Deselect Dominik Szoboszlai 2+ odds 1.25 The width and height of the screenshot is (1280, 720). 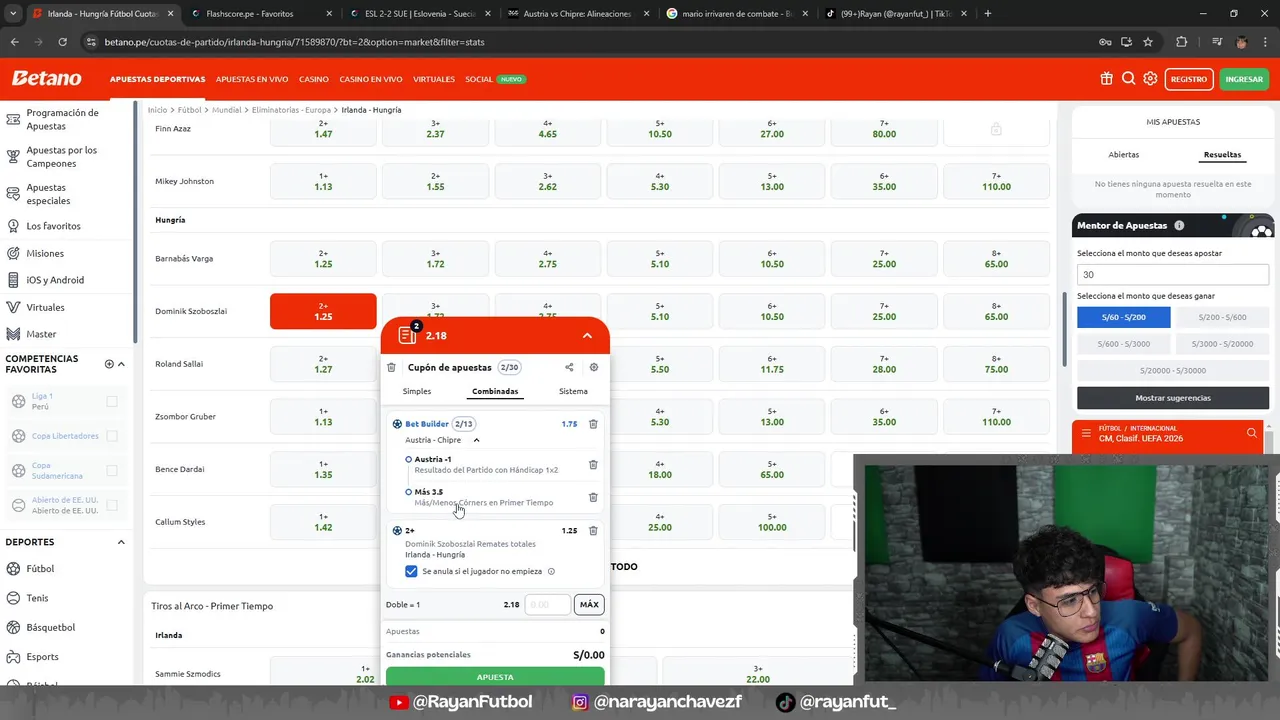coord(323,311)
